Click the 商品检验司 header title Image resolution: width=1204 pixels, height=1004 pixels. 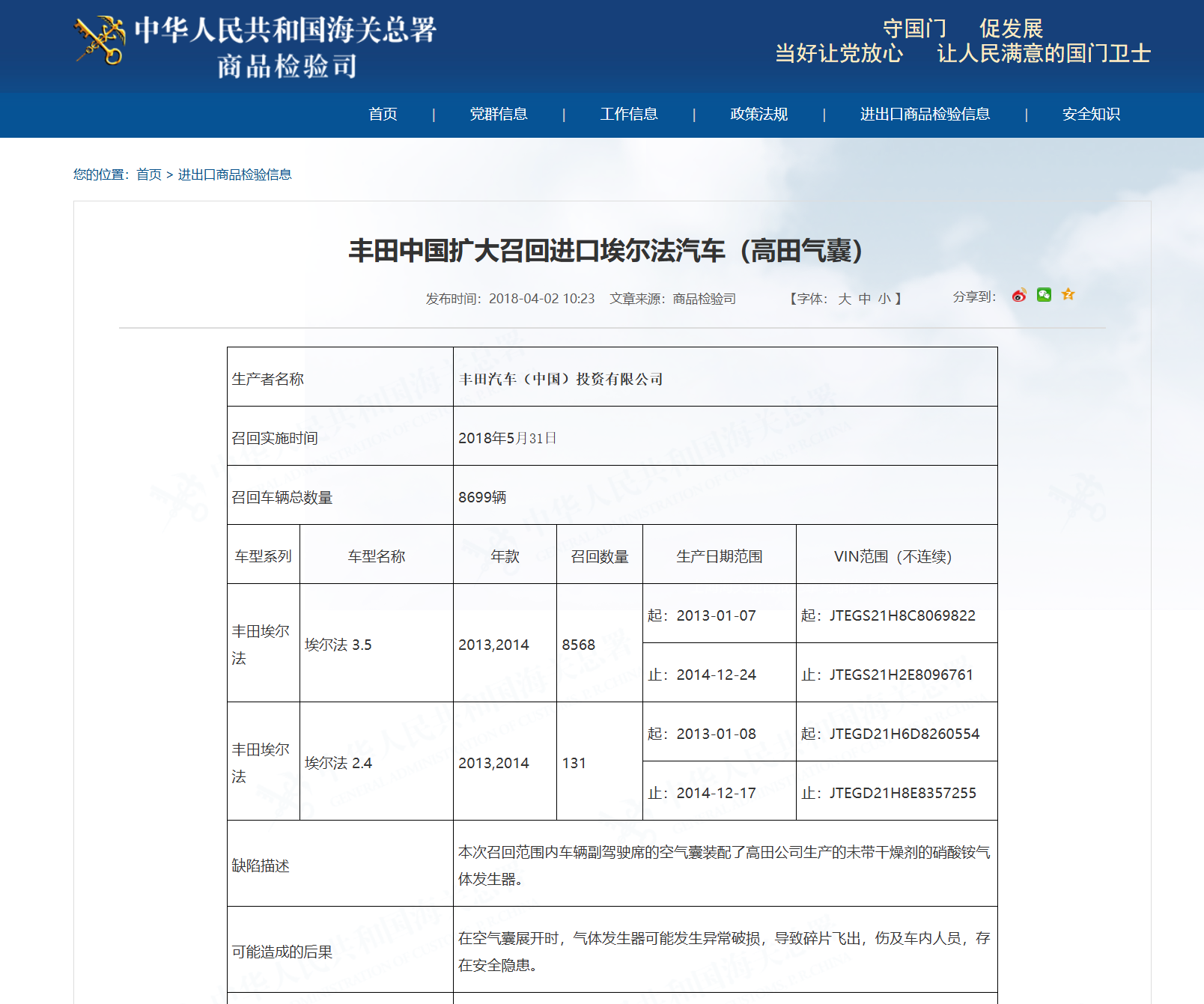tap(287, 67)
